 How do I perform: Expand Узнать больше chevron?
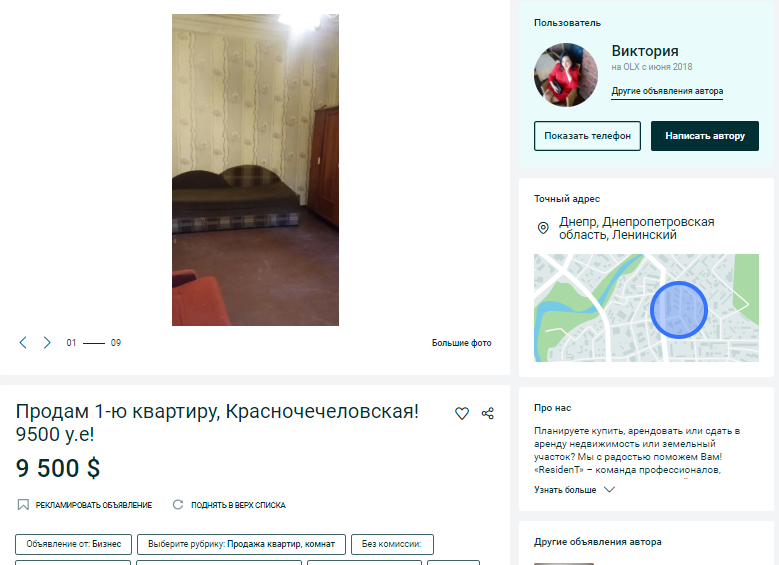pyautogui.click(x=610, y=489)
